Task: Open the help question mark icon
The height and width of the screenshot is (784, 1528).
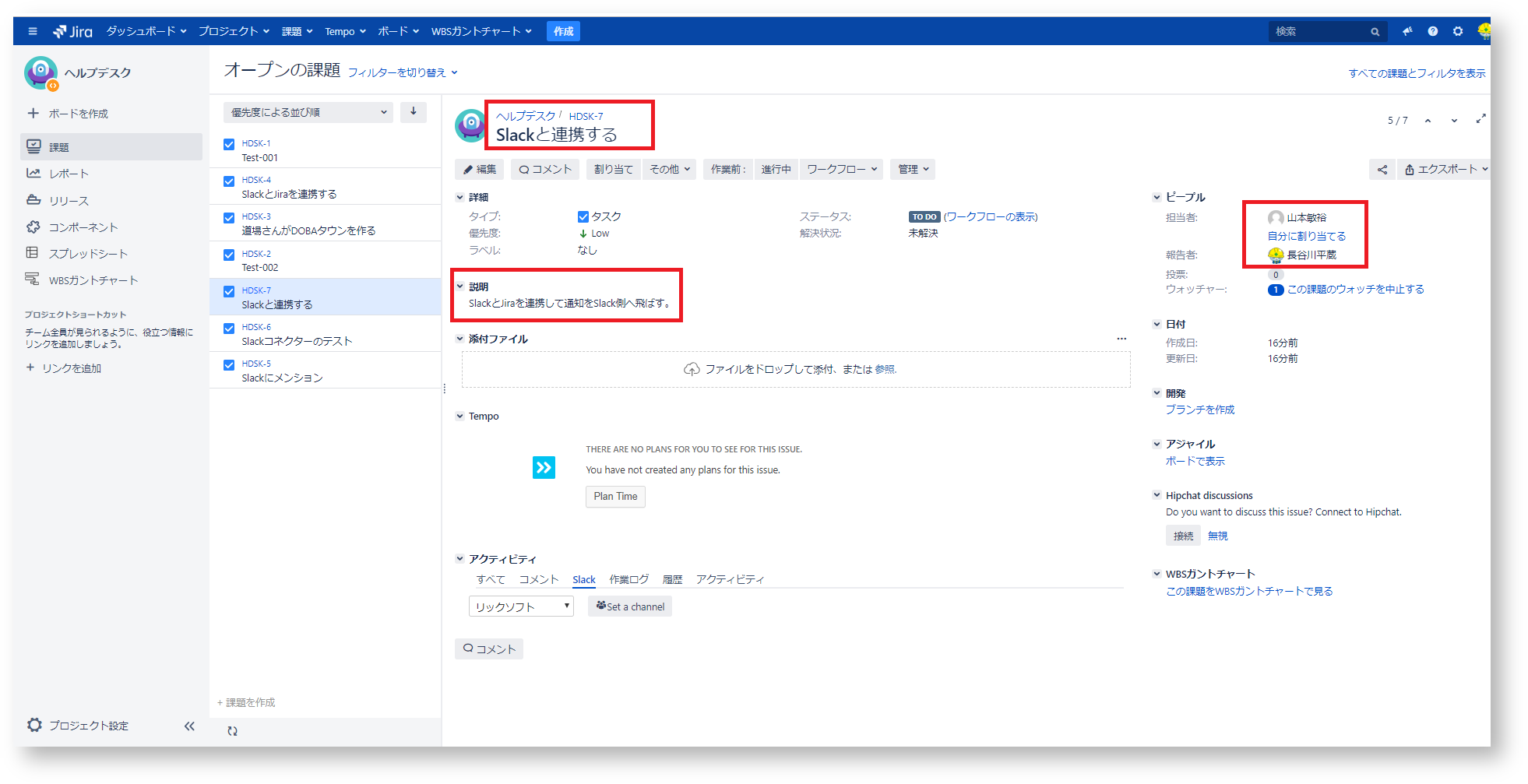Action: (1432, 31)
